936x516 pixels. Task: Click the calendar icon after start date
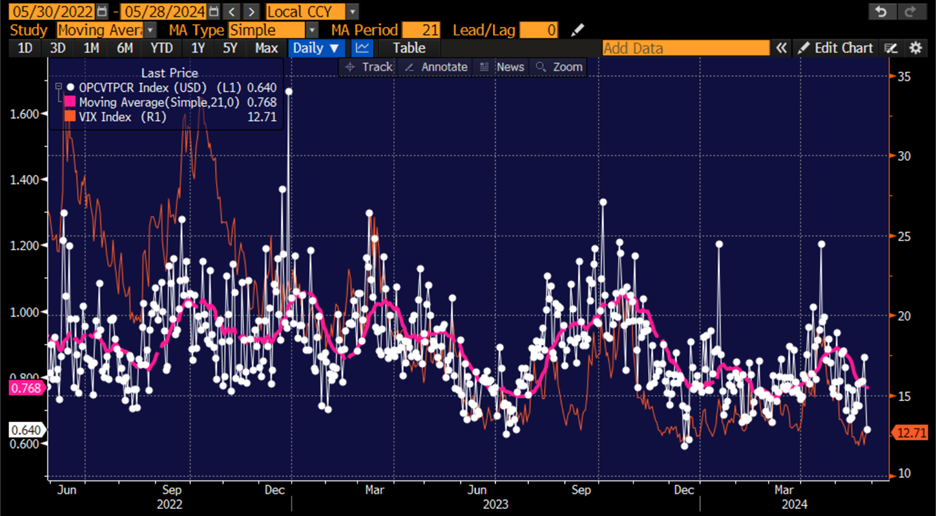103,11
